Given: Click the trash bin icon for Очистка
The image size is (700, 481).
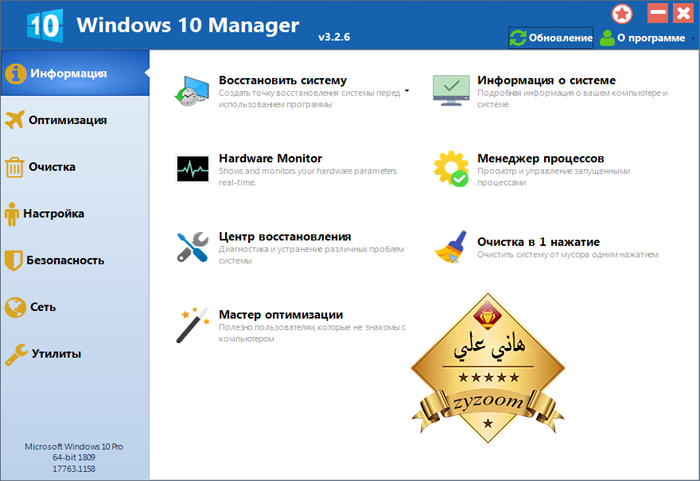Looking at the screenshot, I should point(14,167).
